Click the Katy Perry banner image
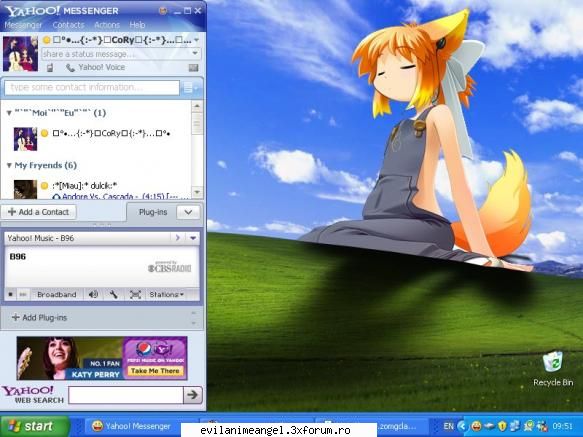 [70, 358]
